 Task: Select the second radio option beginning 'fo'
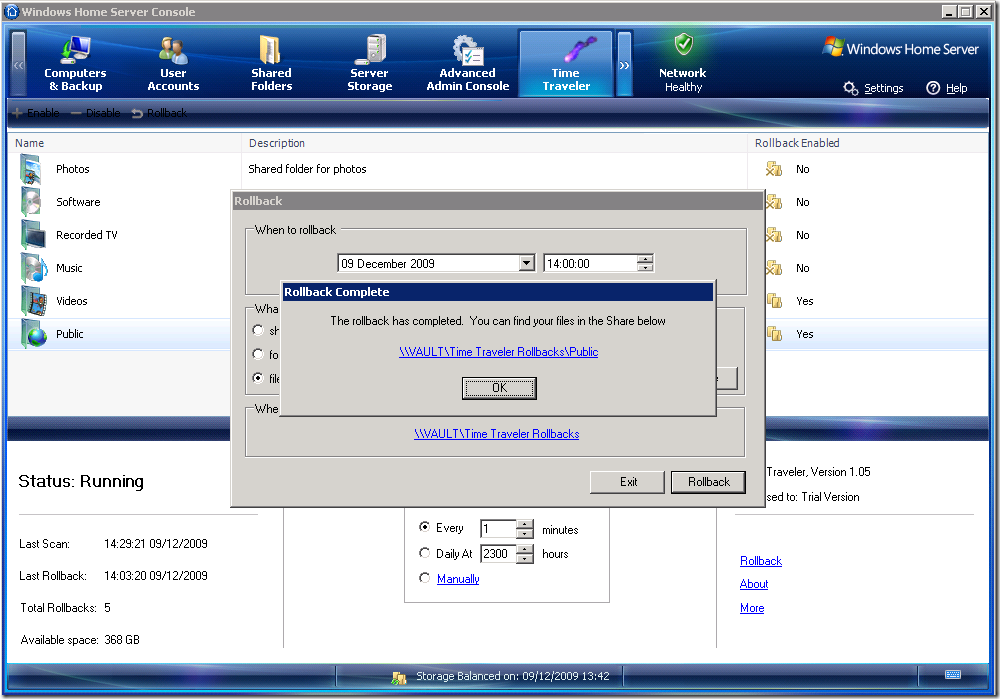click(x=258, y=354)
